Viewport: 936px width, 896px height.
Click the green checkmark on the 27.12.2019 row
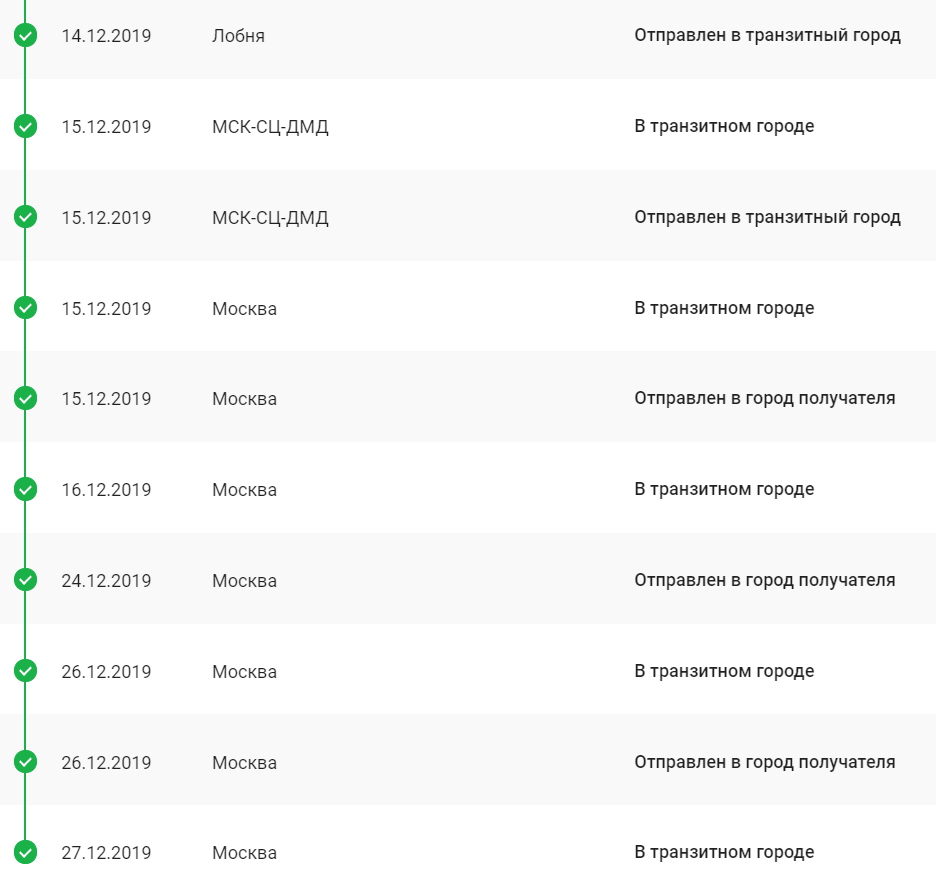tap(26, 853)
